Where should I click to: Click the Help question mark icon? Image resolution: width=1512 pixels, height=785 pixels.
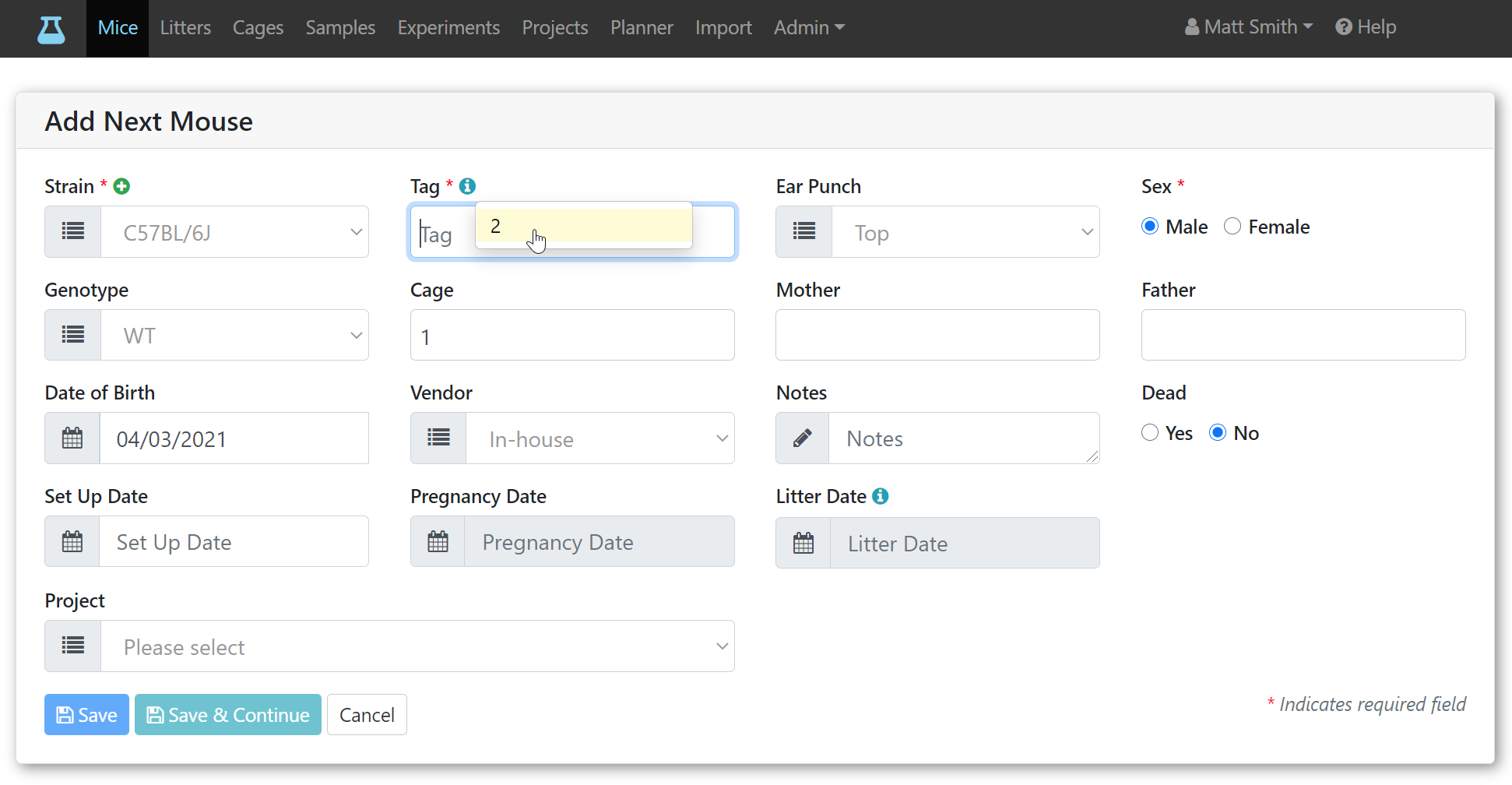(x=1344, y=27)
